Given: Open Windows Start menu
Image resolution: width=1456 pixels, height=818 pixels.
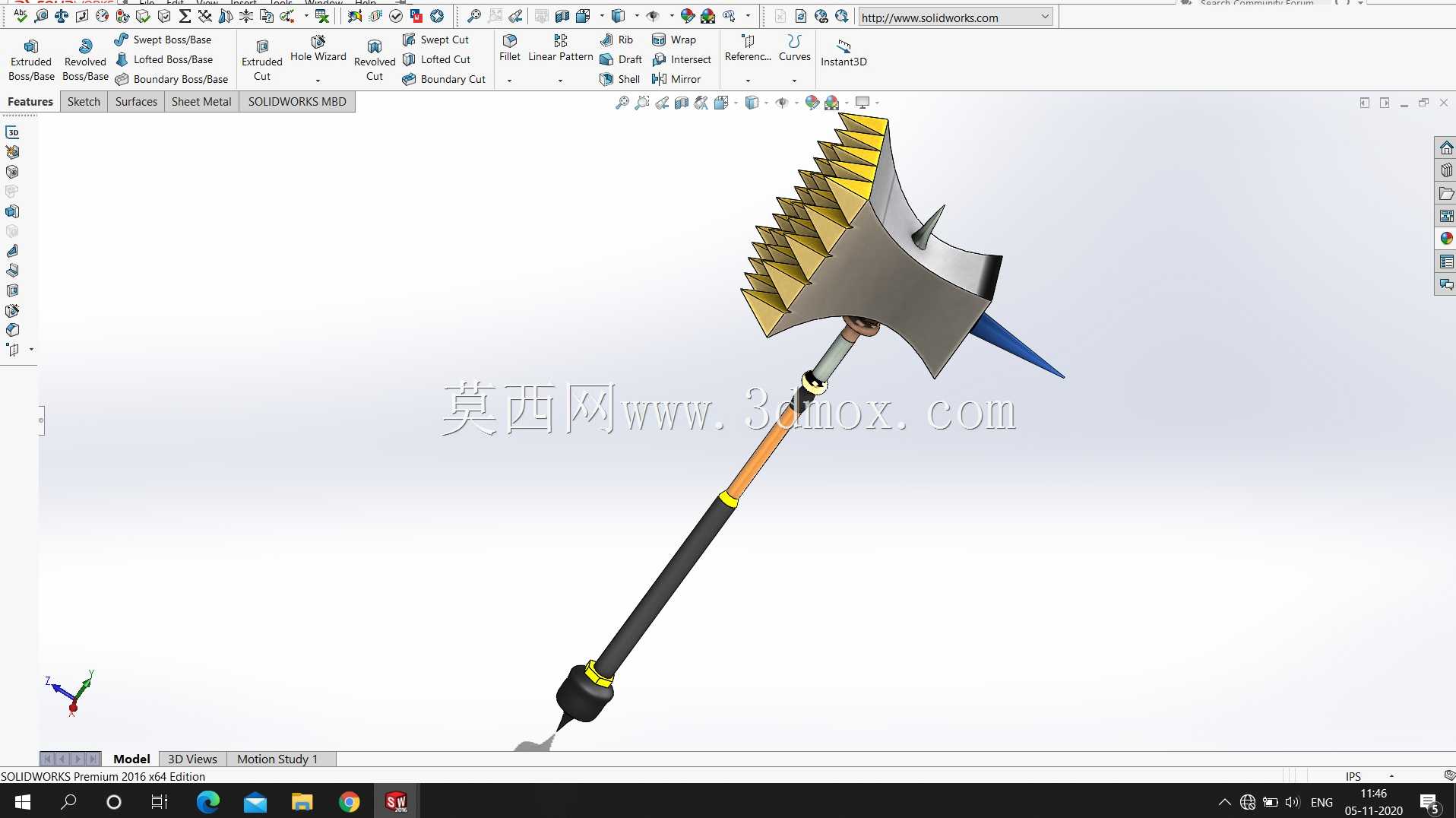Looking at the screenshot, I should (22, 801).
